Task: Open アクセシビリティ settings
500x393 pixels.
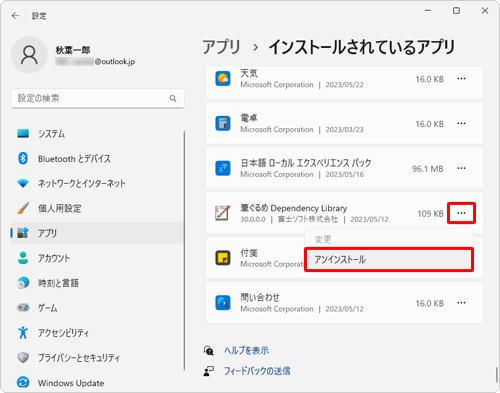Action: (x=97, y=333)
